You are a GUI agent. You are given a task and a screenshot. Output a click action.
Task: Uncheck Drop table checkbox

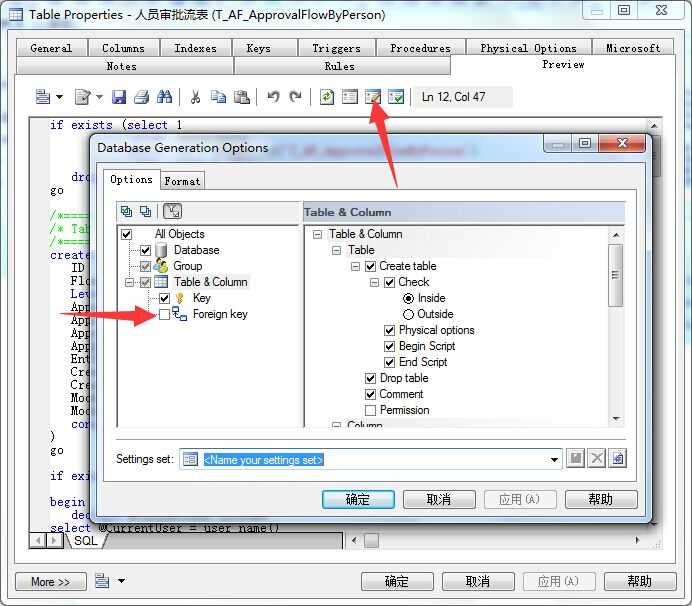(371, 378)
